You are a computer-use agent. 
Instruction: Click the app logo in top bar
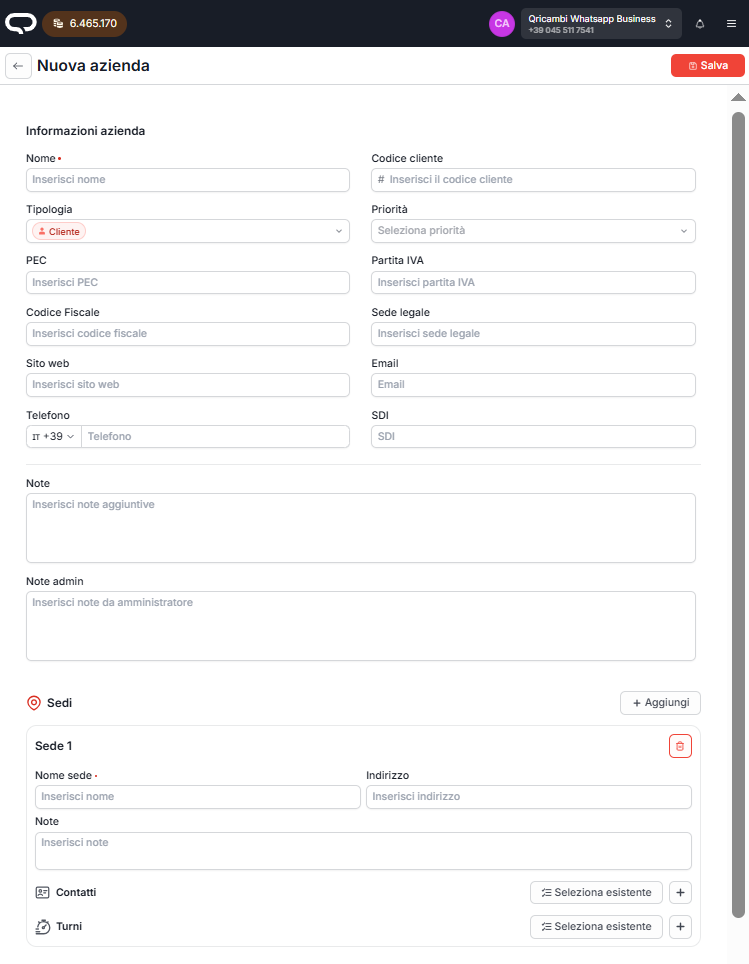point(20,22)
